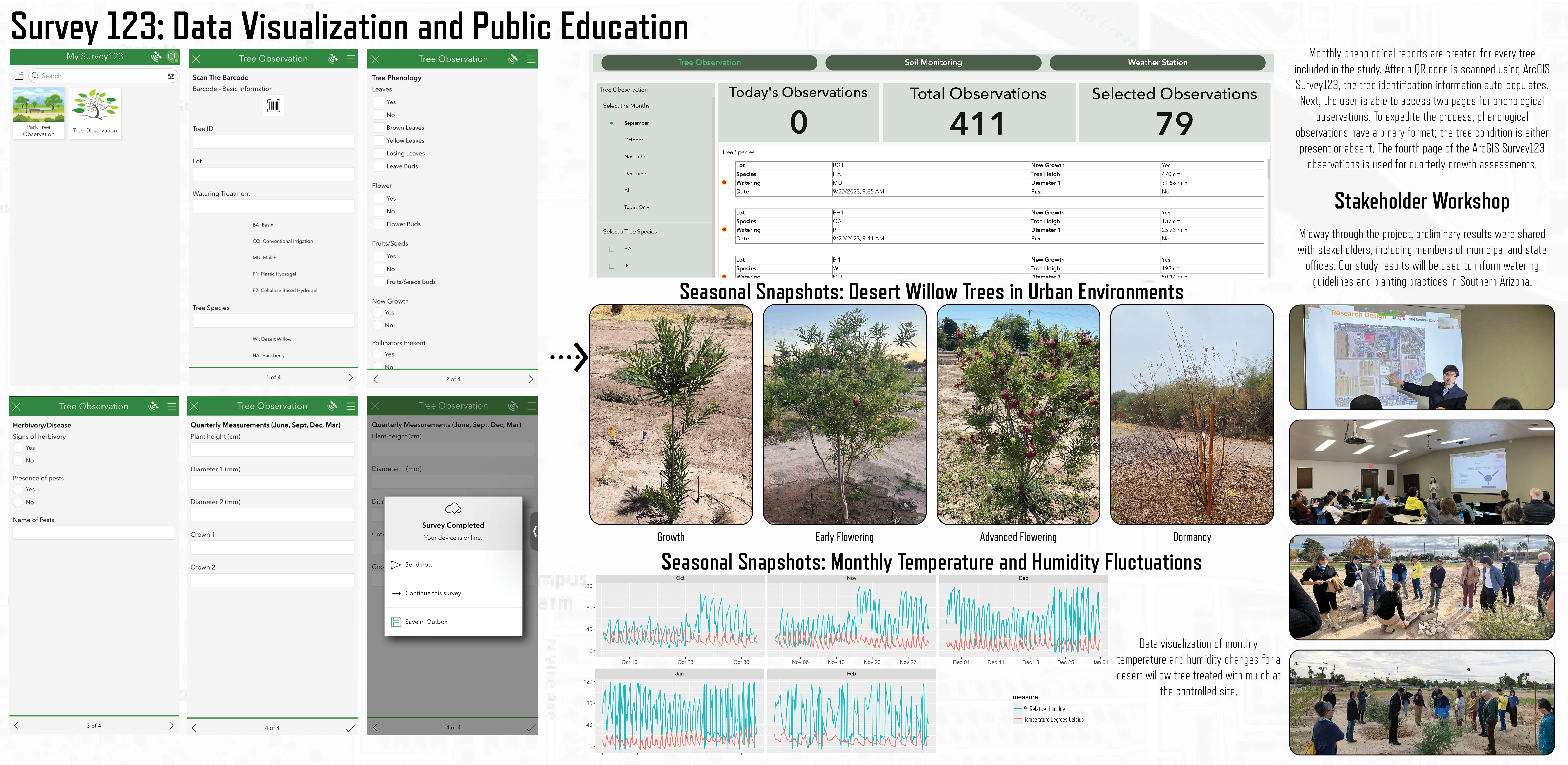
Task: Go back from page 2 of 4
Action: pyautogui.click(x=376, y=379)
